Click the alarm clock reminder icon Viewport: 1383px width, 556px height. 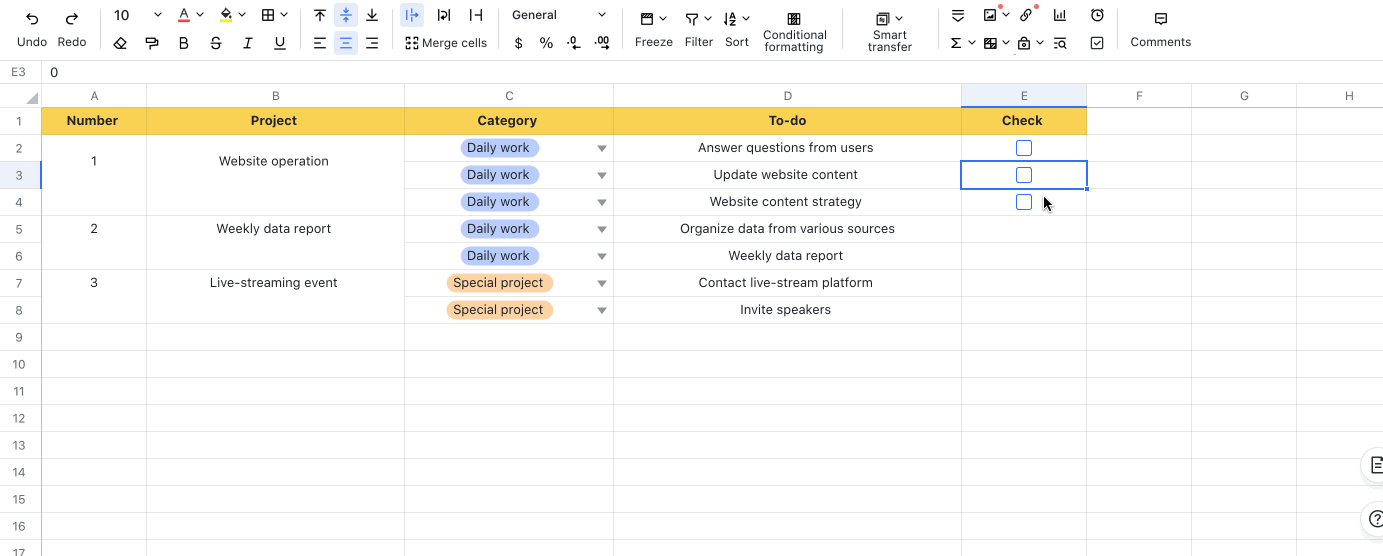(1097, 15)
